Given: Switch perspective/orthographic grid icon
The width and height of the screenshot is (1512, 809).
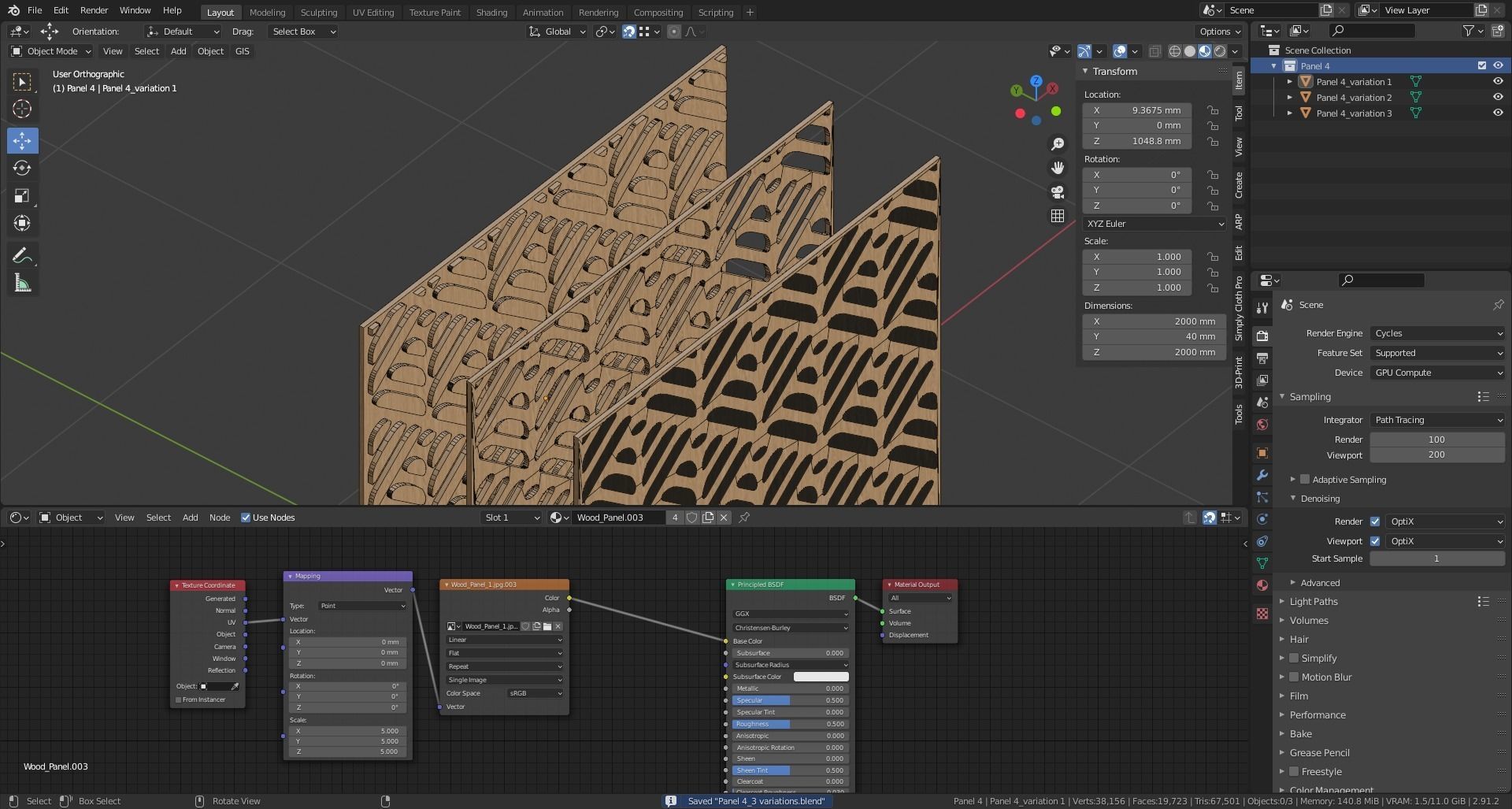Looking at the screenshot, I should click(x=1058, y=216).
